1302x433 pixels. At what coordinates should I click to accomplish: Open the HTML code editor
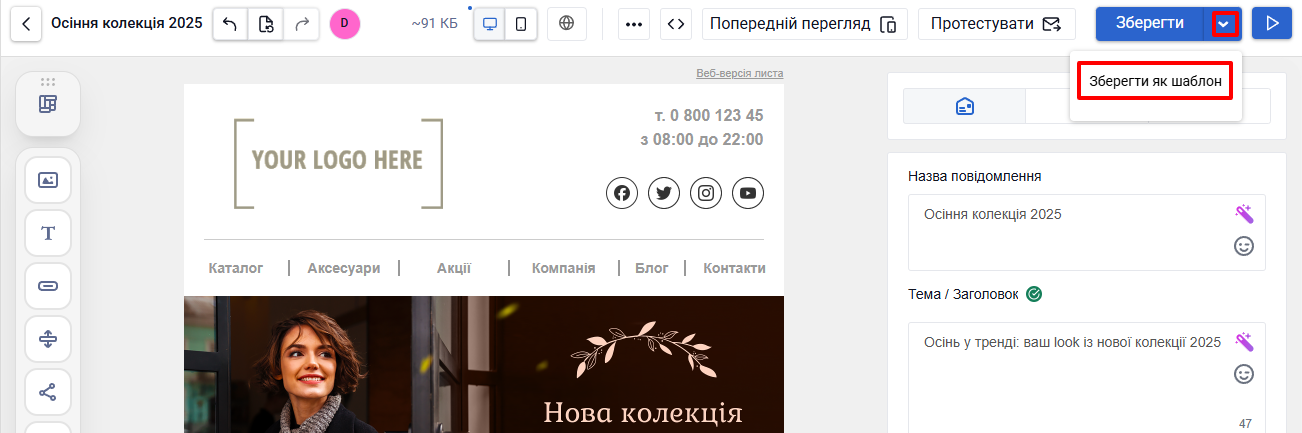[677, 24]
